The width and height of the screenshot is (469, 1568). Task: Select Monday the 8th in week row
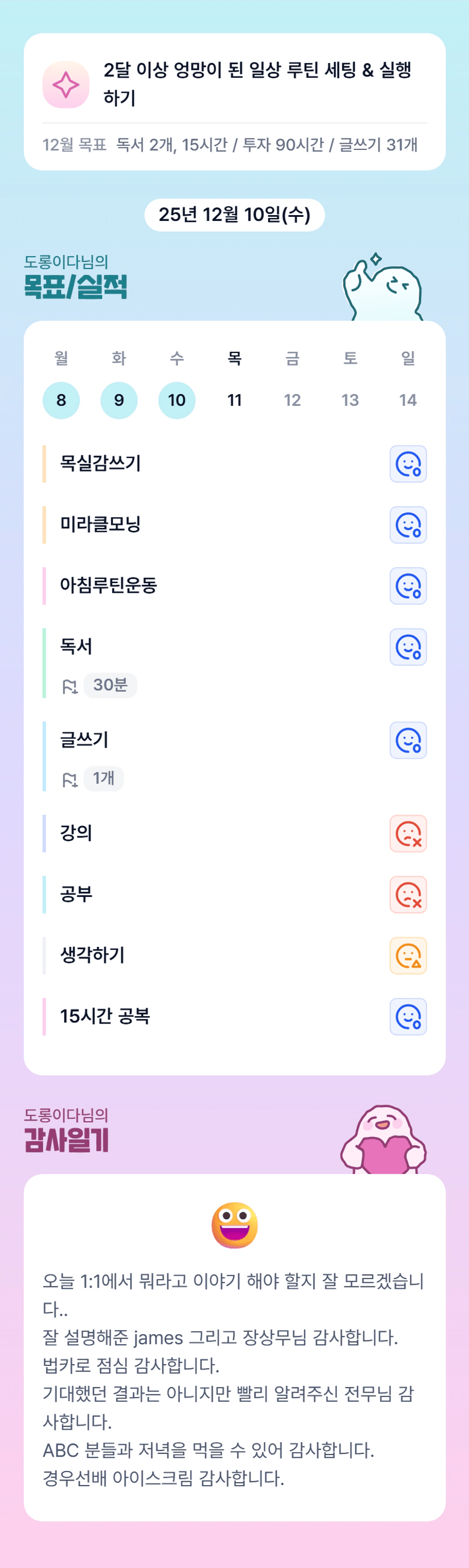61,400
